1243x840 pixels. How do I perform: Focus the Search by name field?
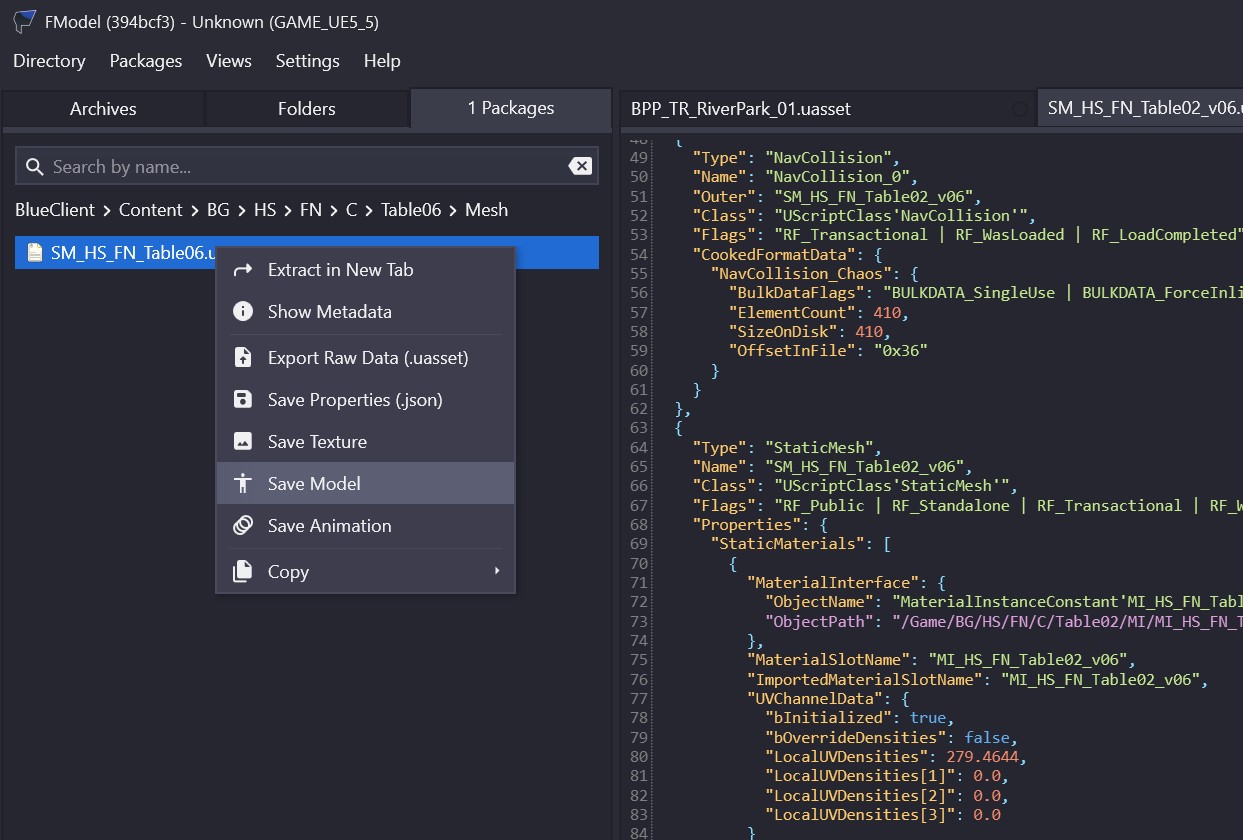[307, 167]
